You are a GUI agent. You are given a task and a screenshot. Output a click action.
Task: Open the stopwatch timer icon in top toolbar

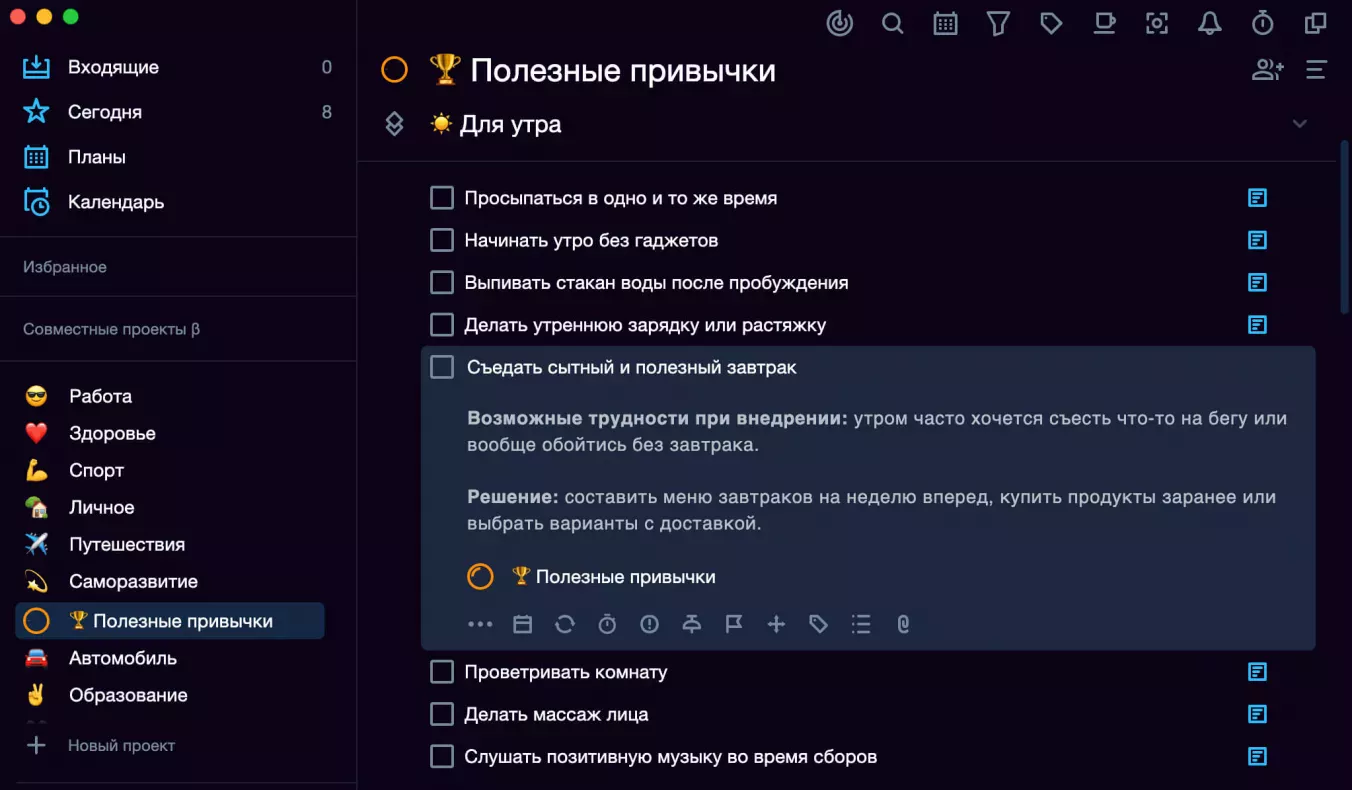1263,23
